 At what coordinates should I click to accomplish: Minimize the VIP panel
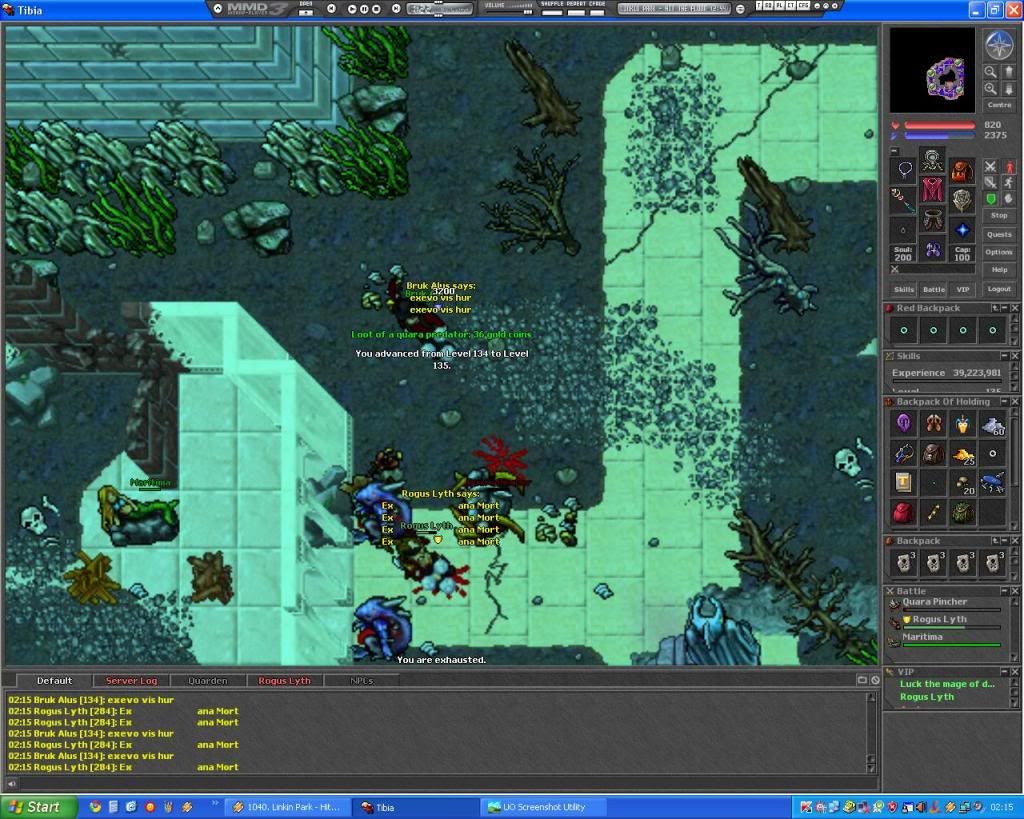(x=1004, y=671)
